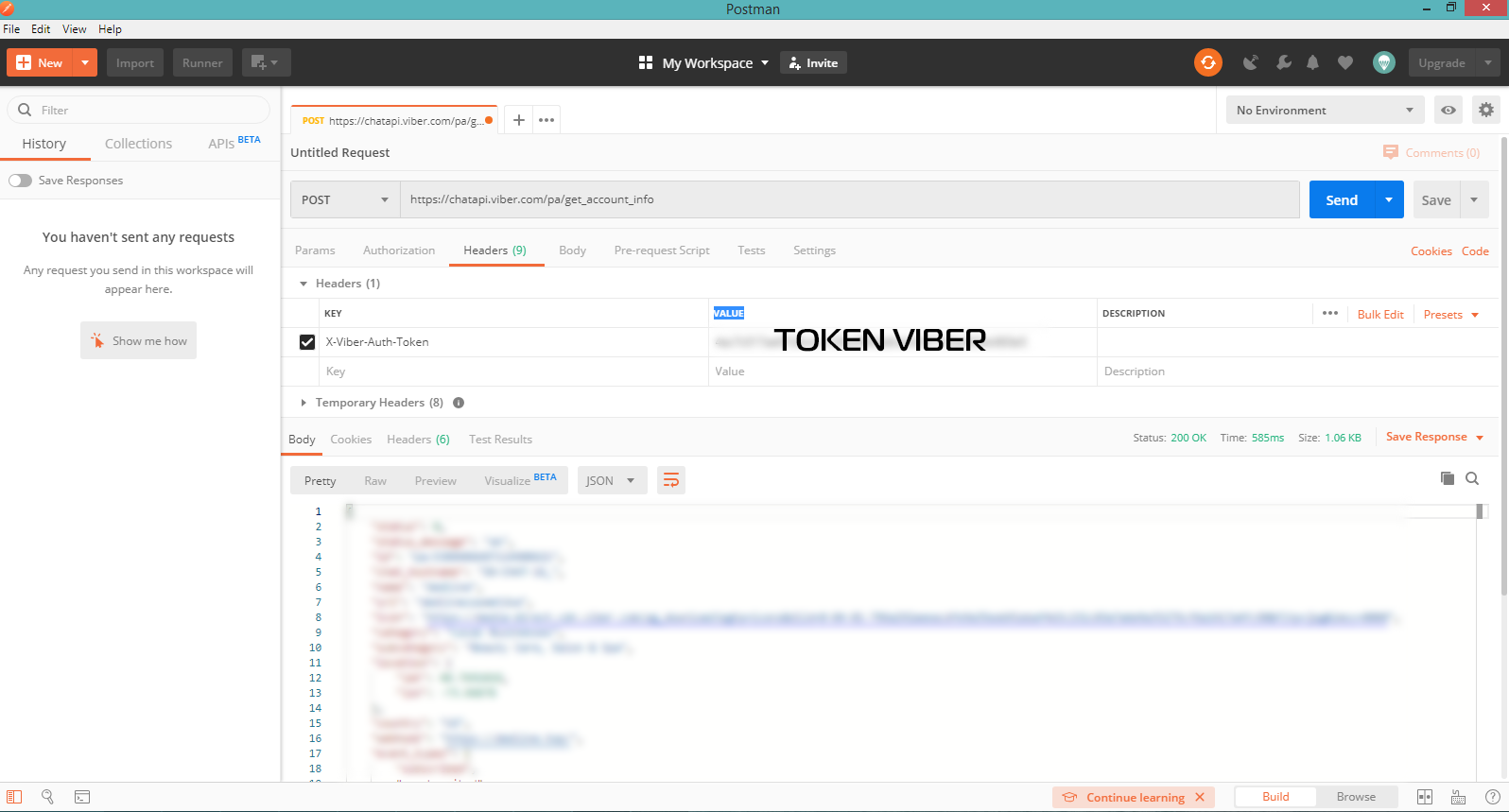1509x812 pixels.
Task: Switch to the request Body tab
Action: (572, 251)
